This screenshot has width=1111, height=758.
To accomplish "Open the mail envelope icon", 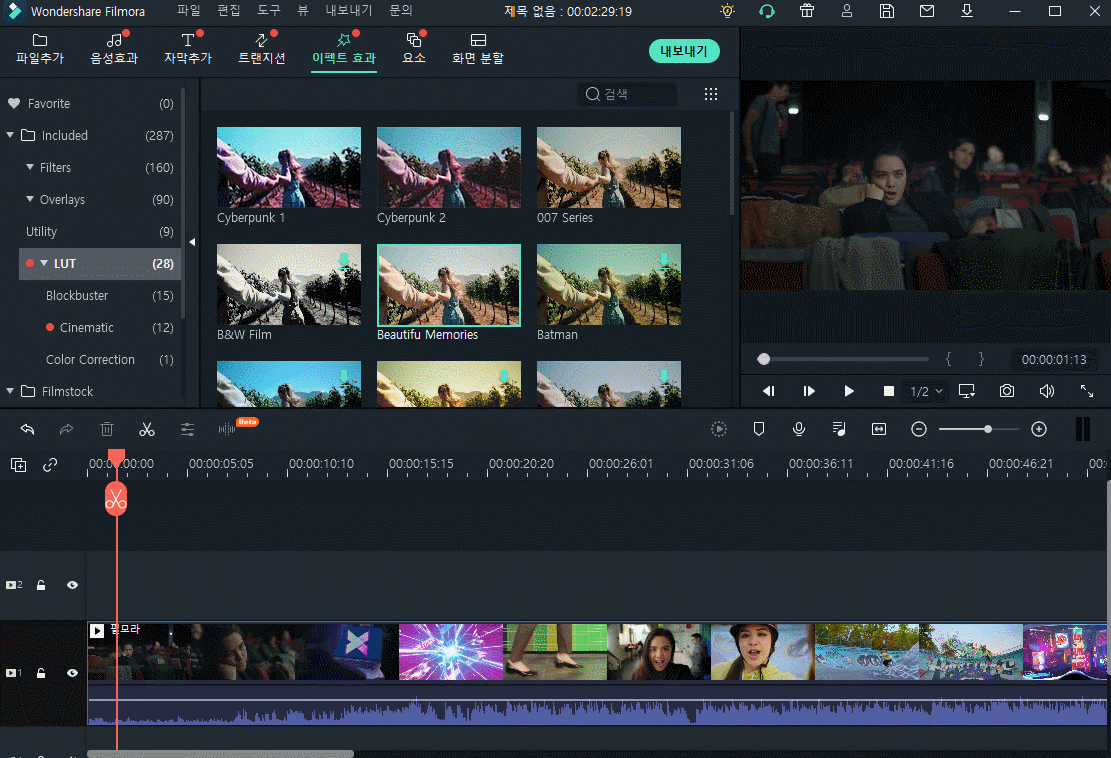I will 927,11.
